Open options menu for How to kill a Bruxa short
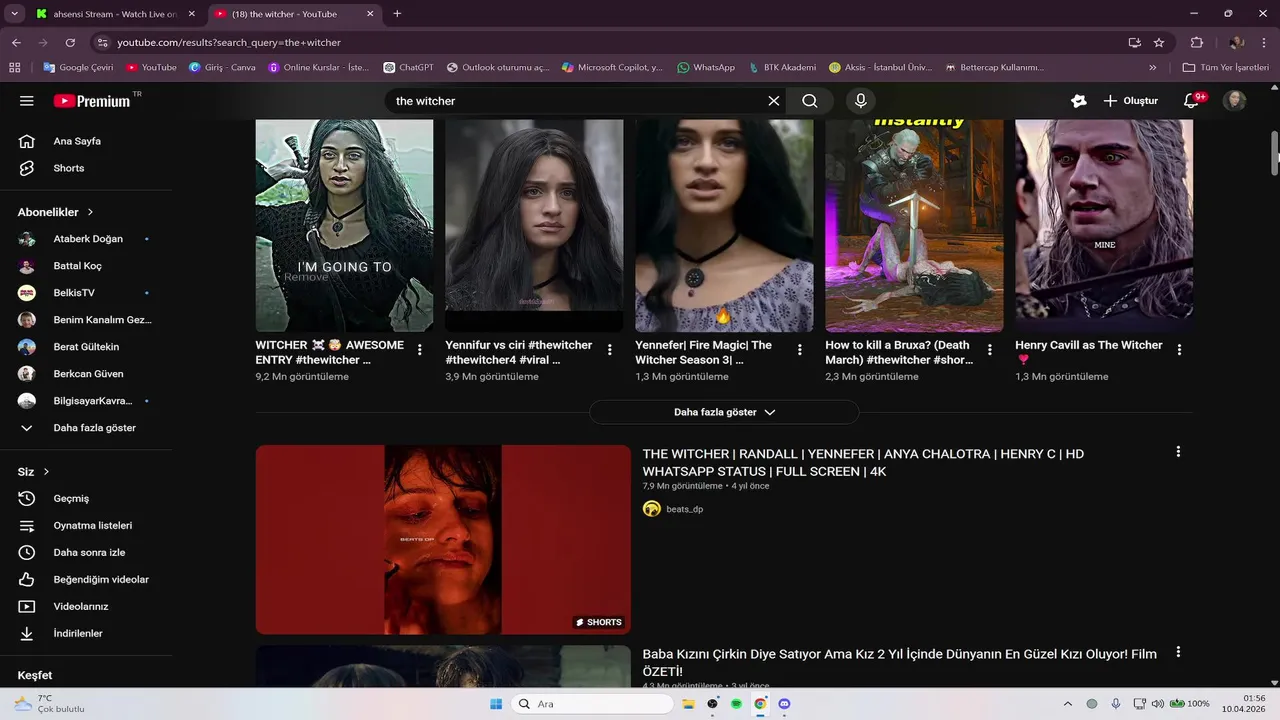 [x=990, y=350]
